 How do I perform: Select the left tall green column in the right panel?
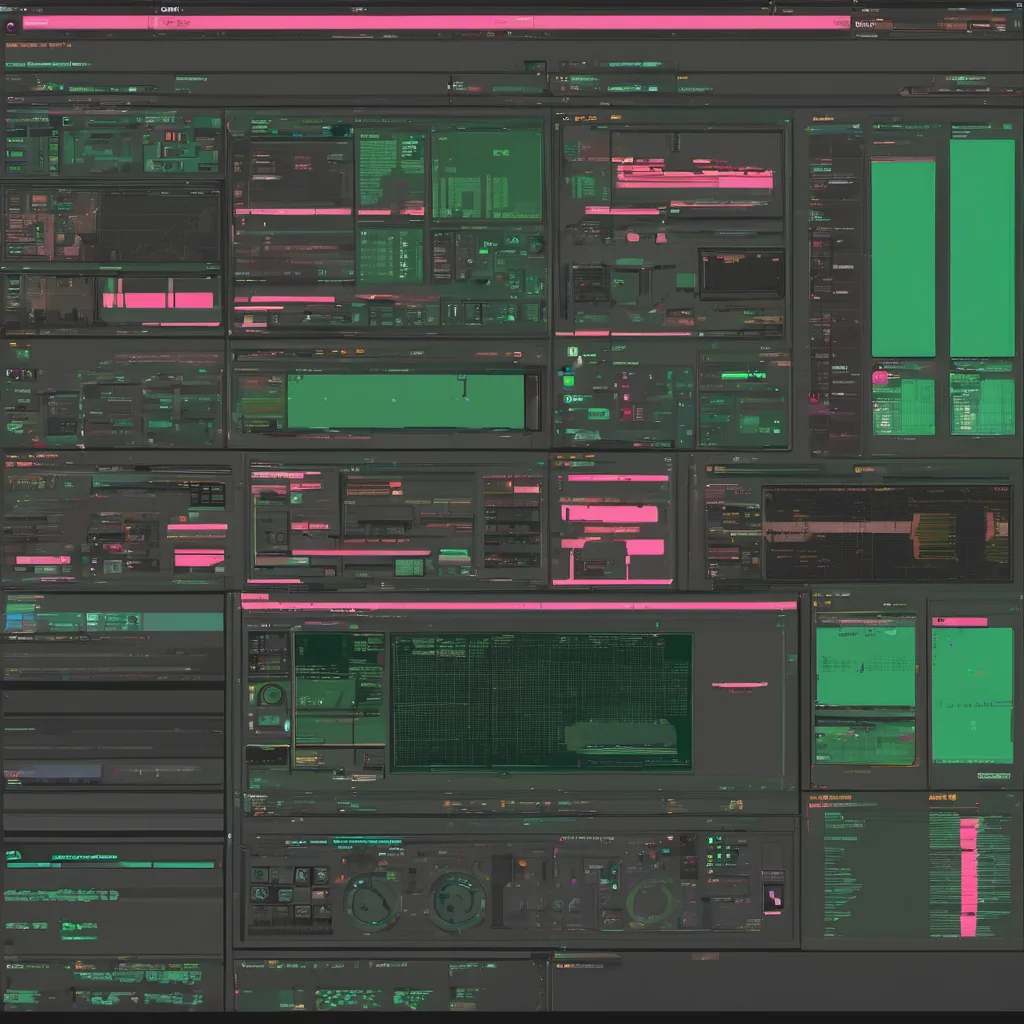click(903, 258)
